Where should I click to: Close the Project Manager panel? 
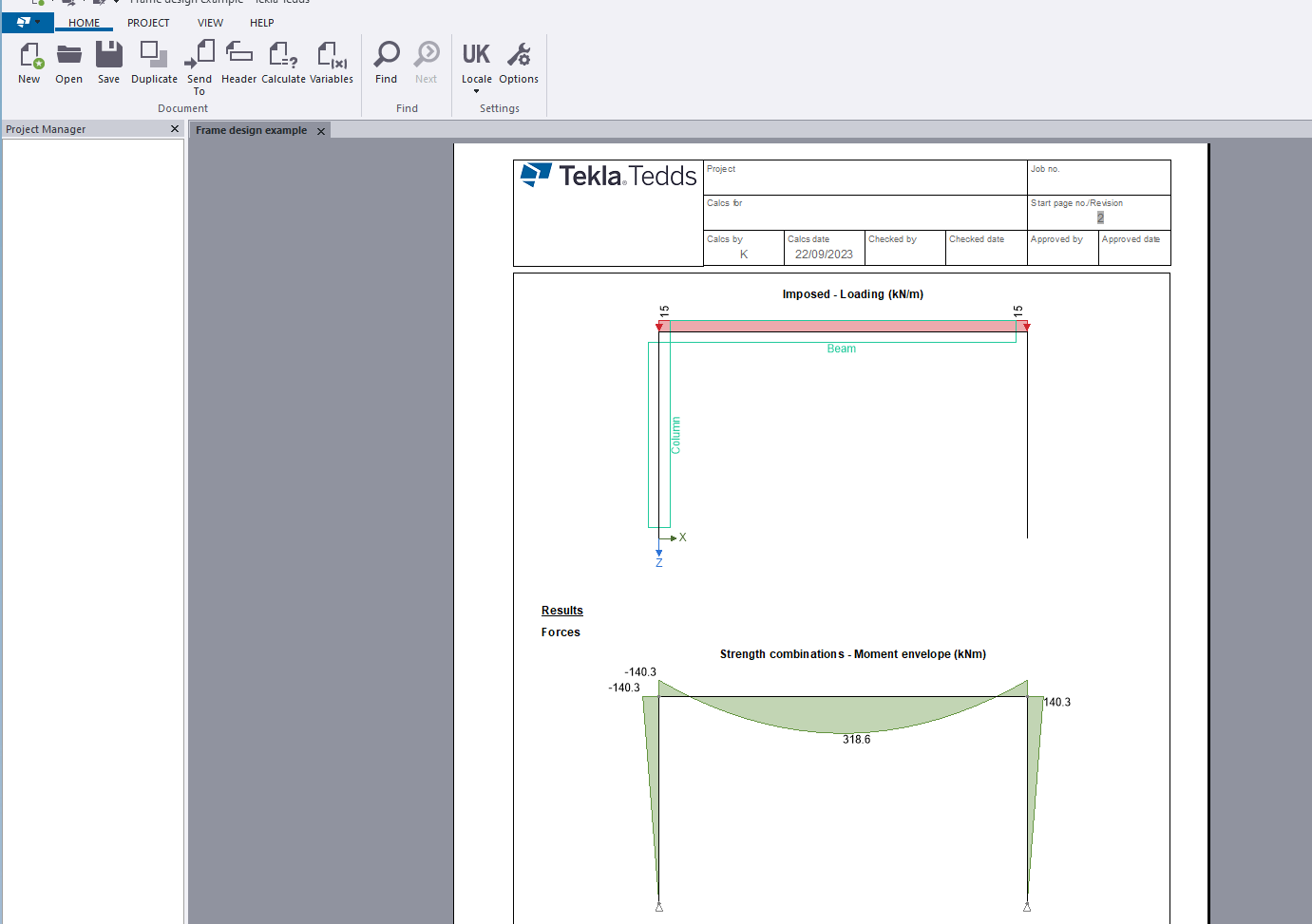coord(175,129)
